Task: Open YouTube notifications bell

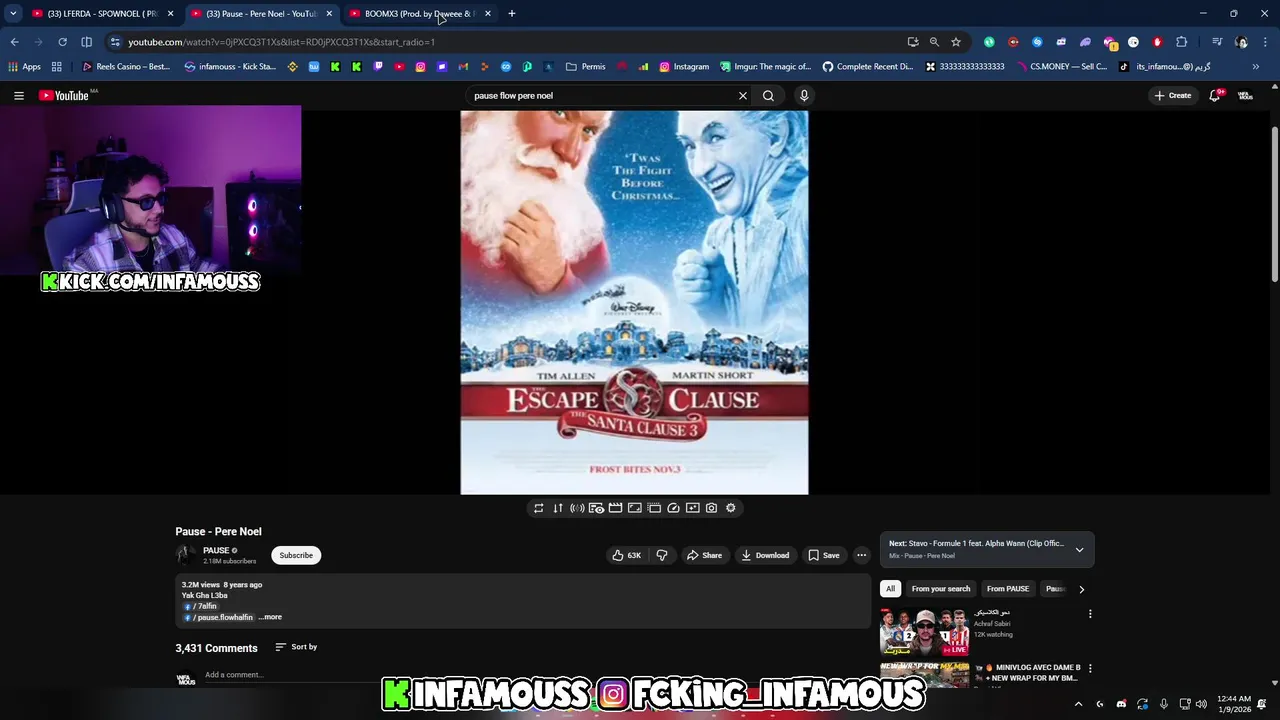Action: coord(1214,96)
